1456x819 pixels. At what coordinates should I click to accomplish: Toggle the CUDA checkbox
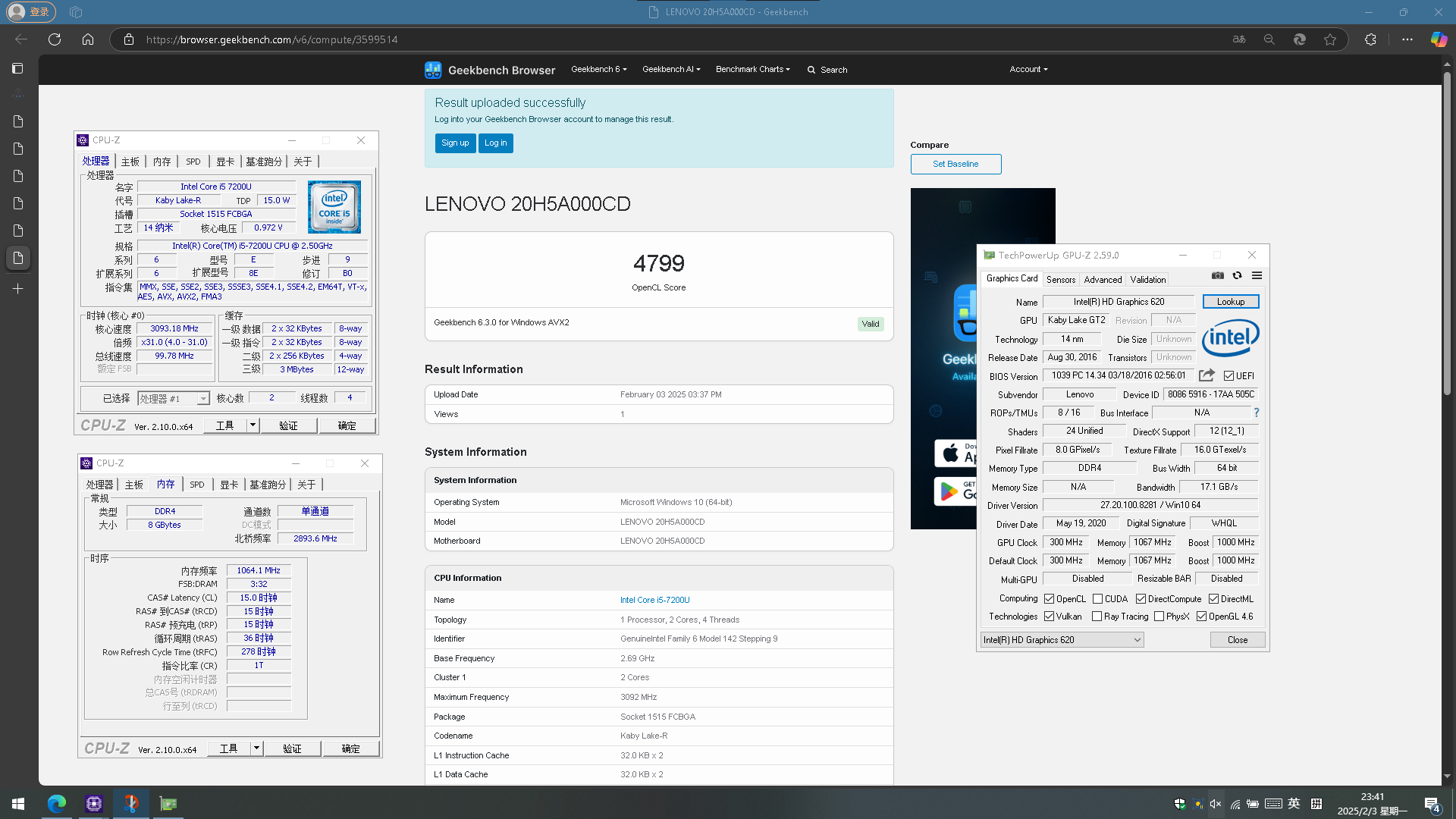pyautogui.click(x=1097, y=599)
